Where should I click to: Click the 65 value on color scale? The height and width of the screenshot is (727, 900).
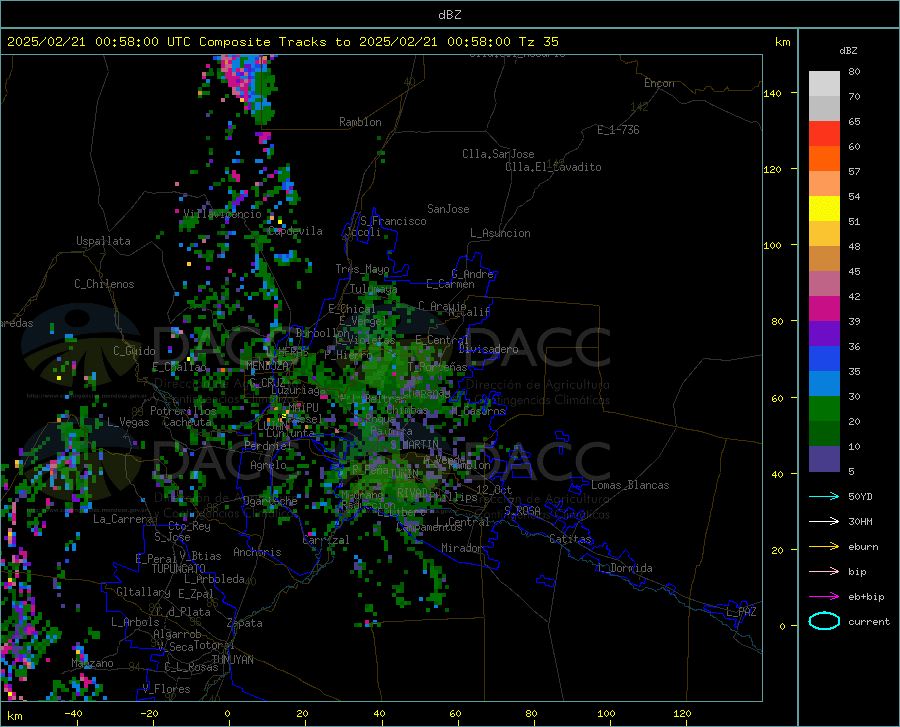click(854, 122)
